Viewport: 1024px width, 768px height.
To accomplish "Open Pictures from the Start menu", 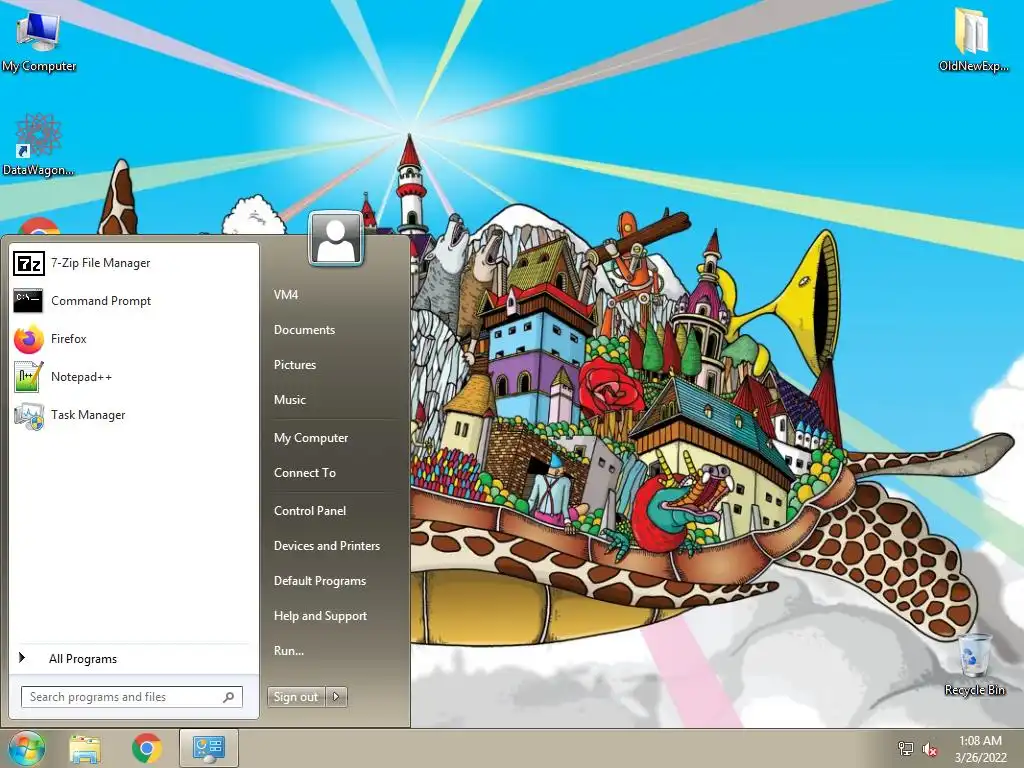I will pyautogui.click(x=295, y=365).
